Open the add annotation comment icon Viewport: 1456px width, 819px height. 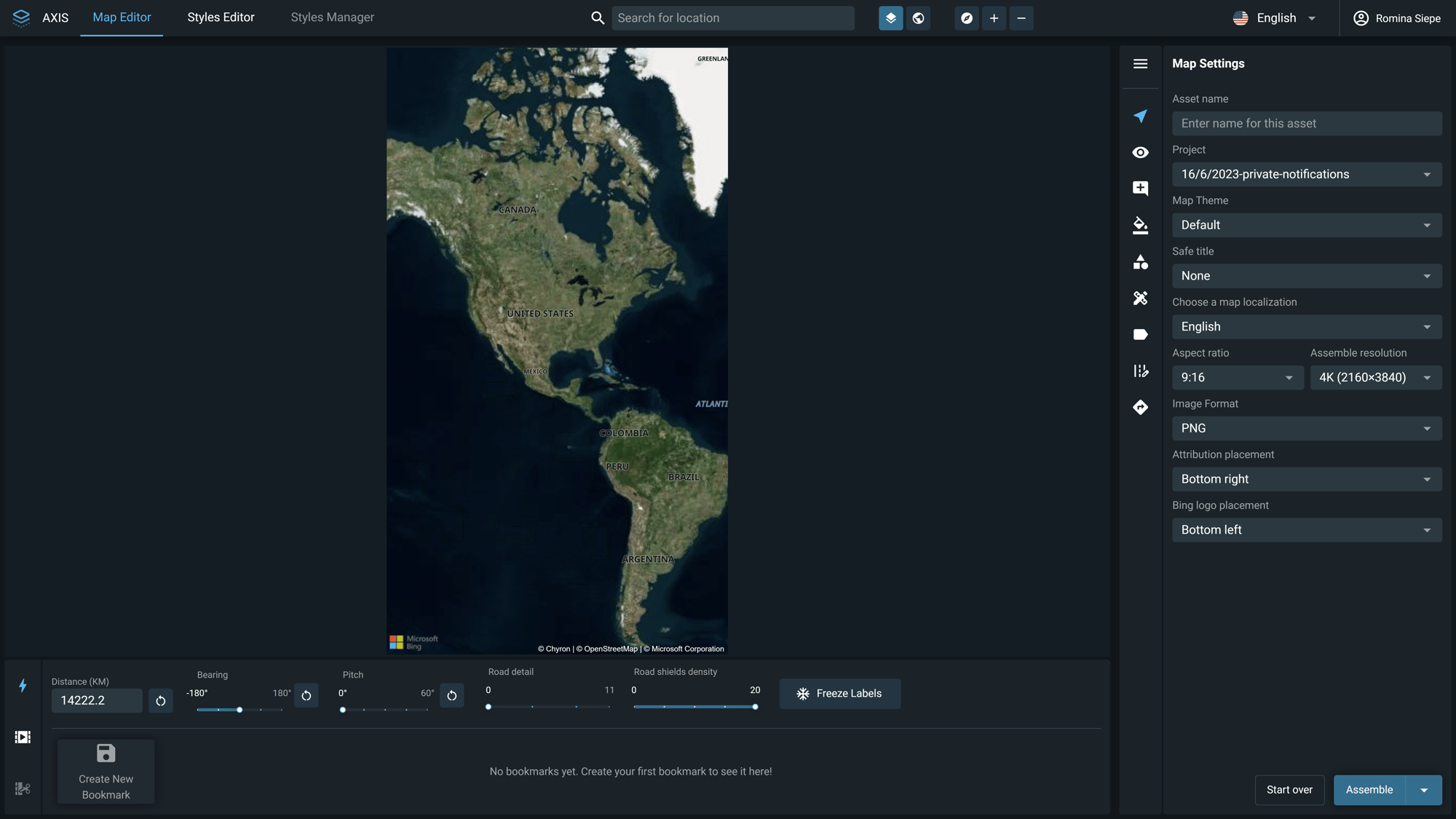pos(1140,189)
